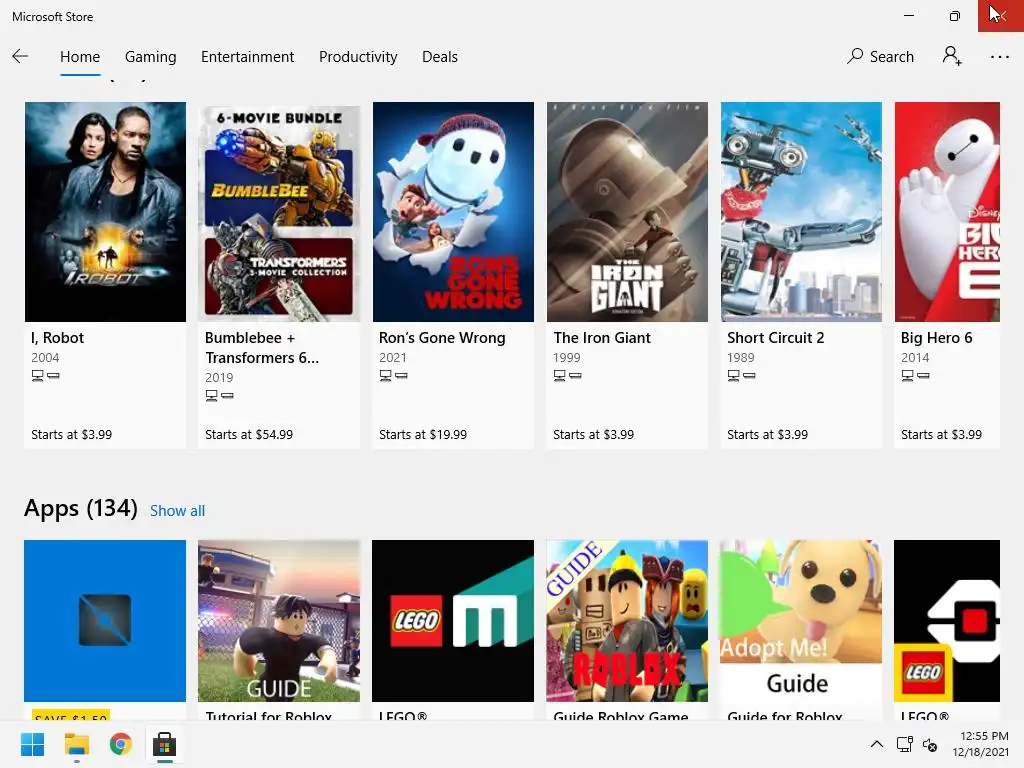Open the taskbar clock and date

pos(980,744)
